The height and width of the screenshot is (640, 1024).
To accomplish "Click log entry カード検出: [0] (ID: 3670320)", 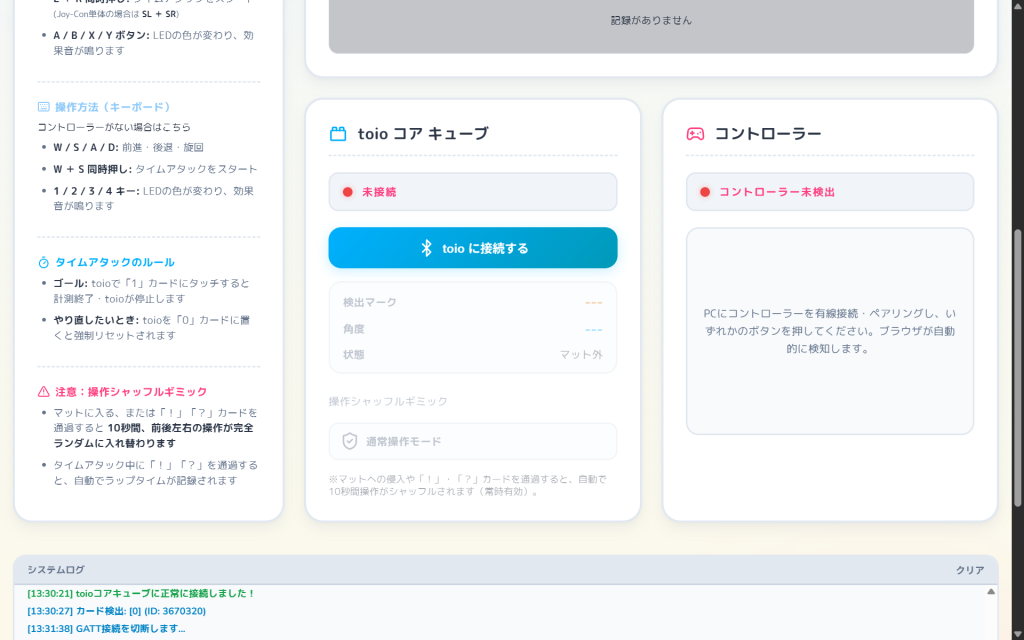I will [x=116, y=611].
